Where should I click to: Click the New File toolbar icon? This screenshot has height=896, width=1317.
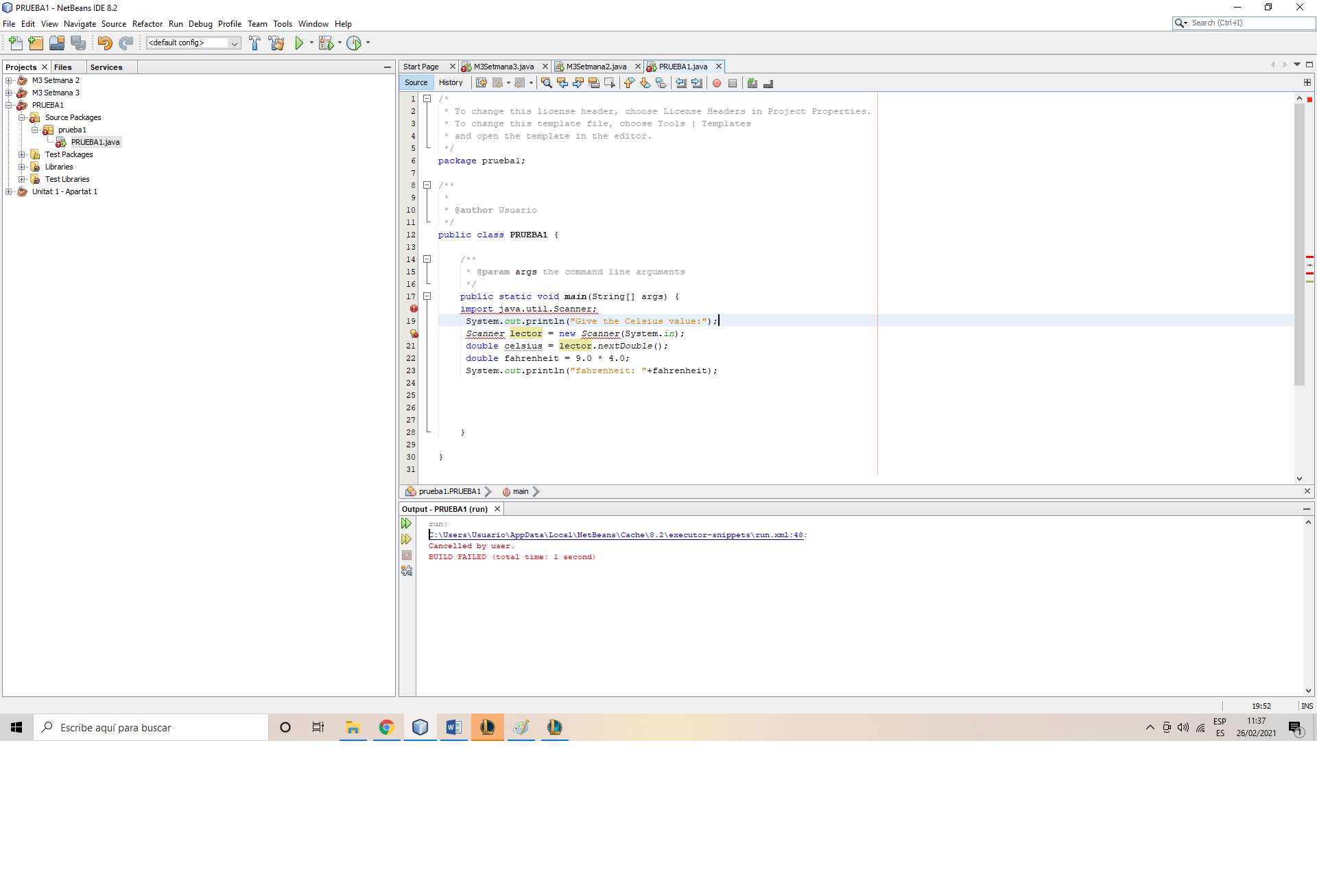(x=15, y=43)
